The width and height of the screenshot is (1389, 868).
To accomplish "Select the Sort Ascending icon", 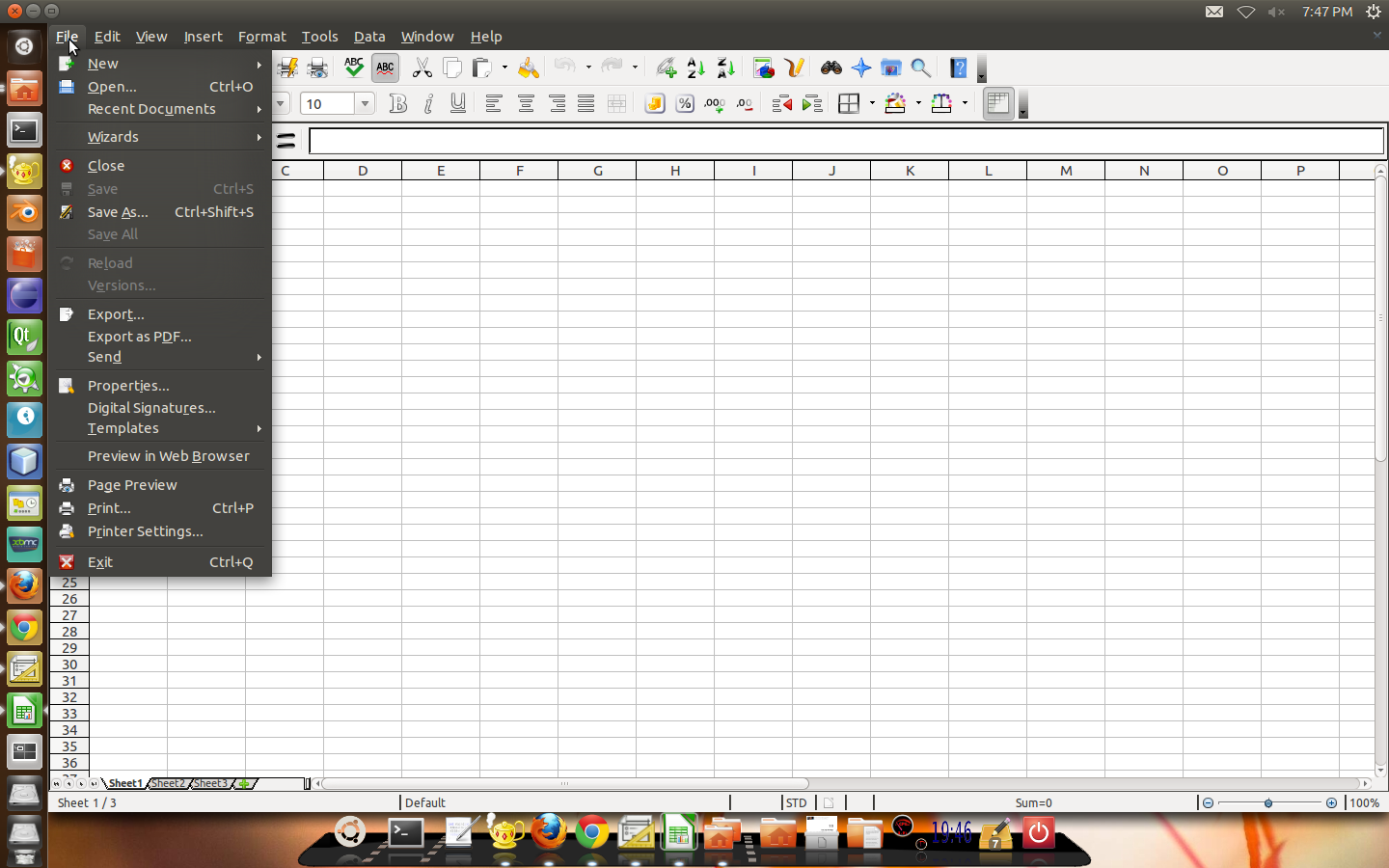I will 695,68.
